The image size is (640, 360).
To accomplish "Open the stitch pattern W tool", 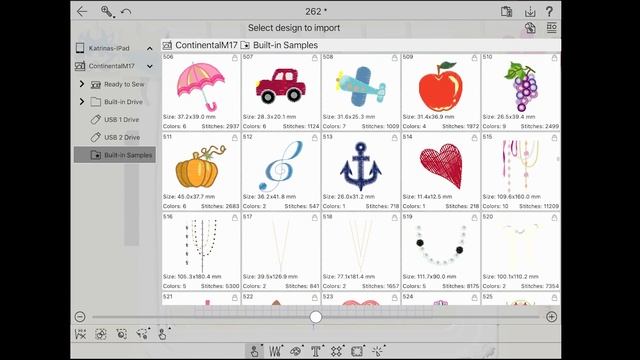I will tap(276, 351).
